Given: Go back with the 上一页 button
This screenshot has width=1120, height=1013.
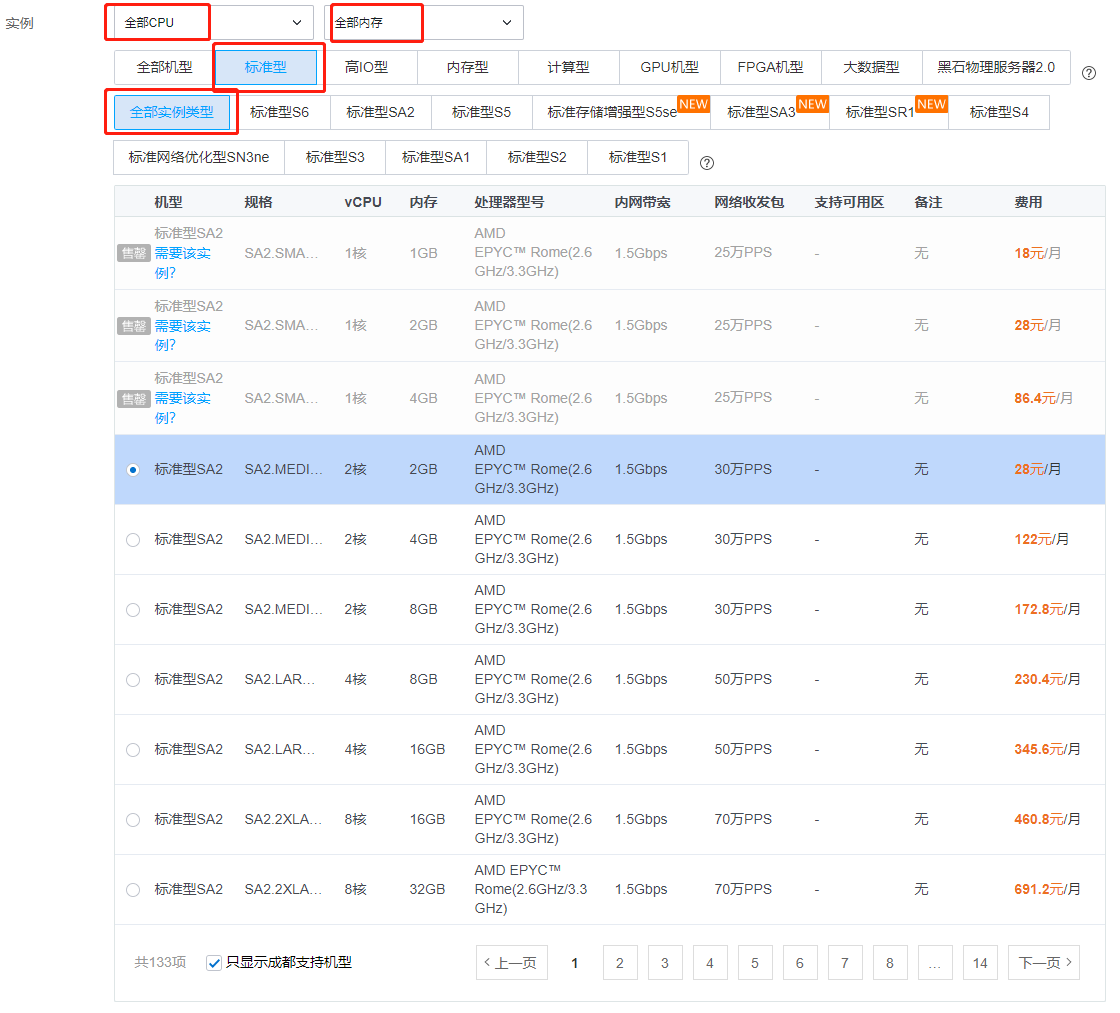Looking at the screenshot, I should (x=511, y=963).
